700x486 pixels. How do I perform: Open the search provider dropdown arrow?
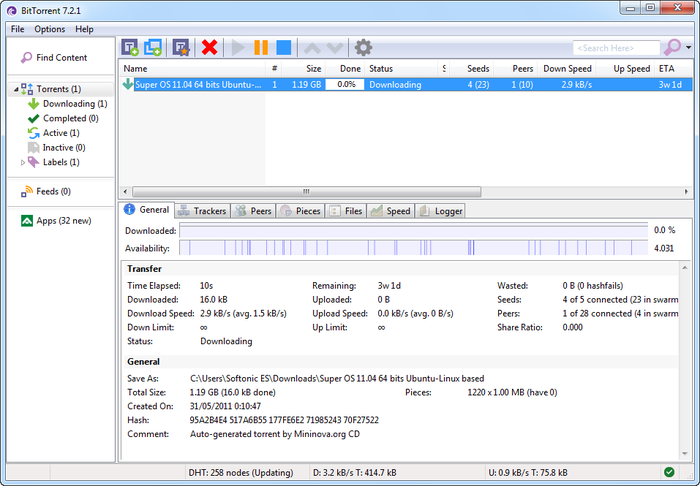689,47
